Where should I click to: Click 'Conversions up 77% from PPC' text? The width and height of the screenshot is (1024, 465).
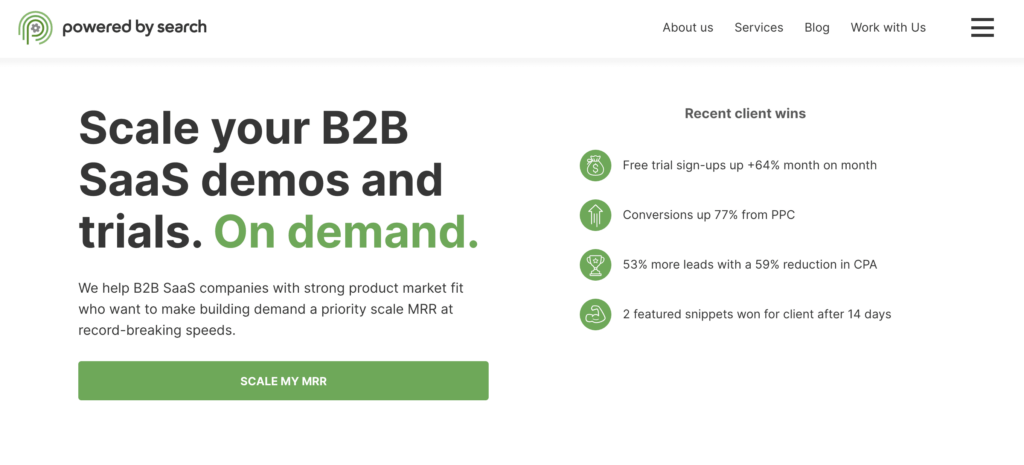pyautogui.click(x=709, y=215)
